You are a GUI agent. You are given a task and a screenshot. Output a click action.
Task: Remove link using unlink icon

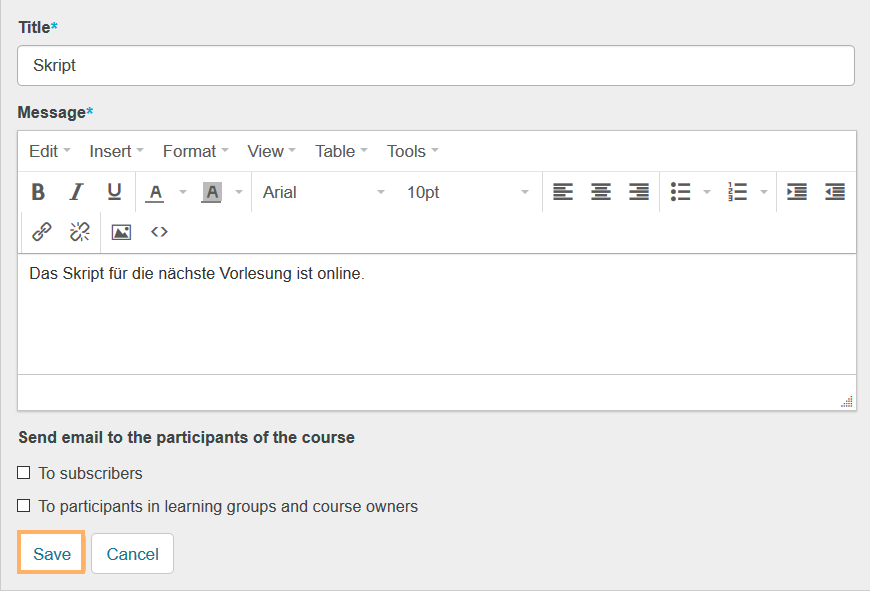(x=79, y=232)
